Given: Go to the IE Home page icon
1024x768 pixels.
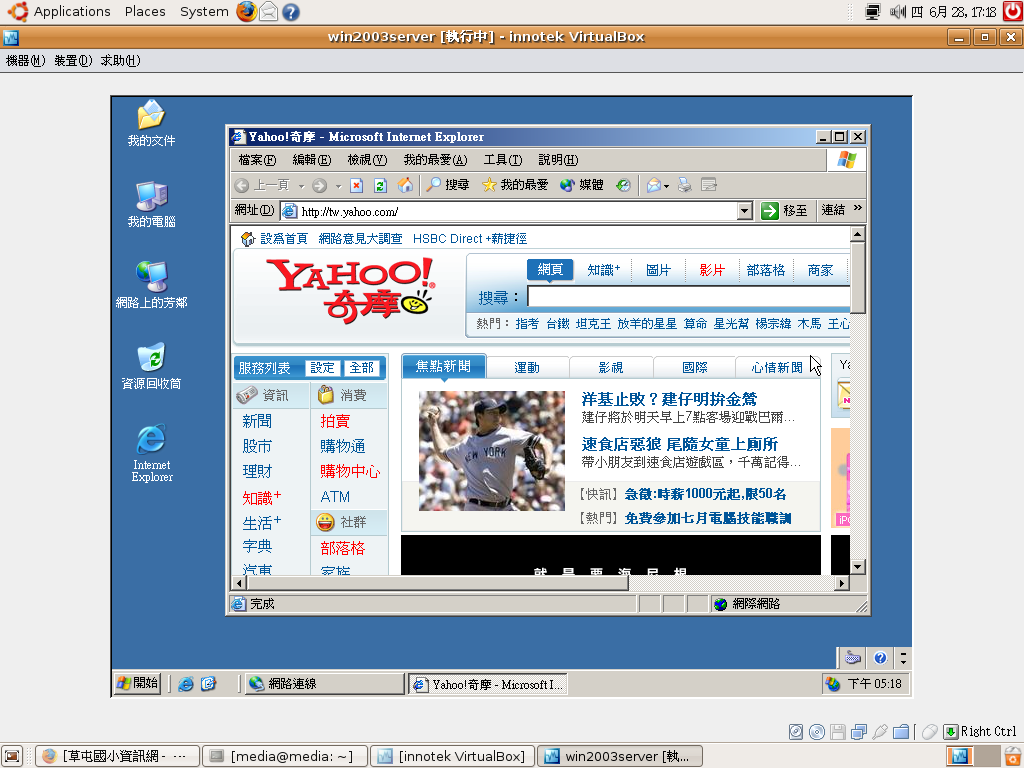Looking at the screenshot, I should click(x=405, y=185).
